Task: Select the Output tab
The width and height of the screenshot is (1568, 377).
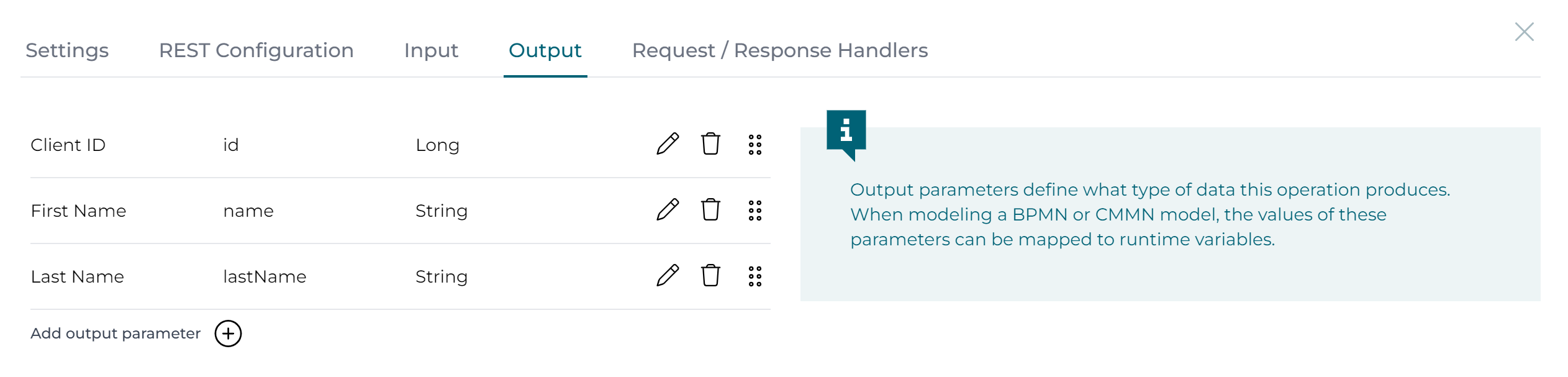Action: [545, 50]
